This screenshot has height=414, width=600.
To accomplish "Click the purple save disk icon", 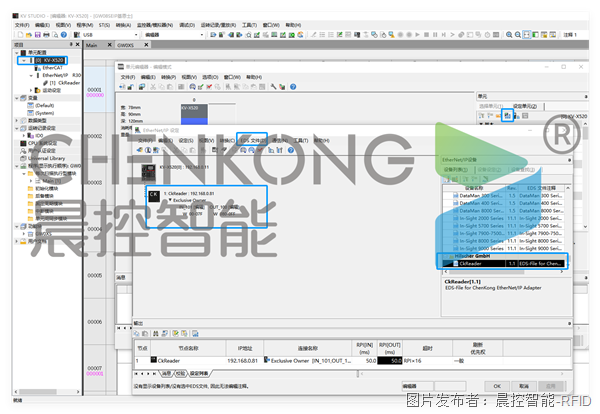I will (x=38, y=35).
